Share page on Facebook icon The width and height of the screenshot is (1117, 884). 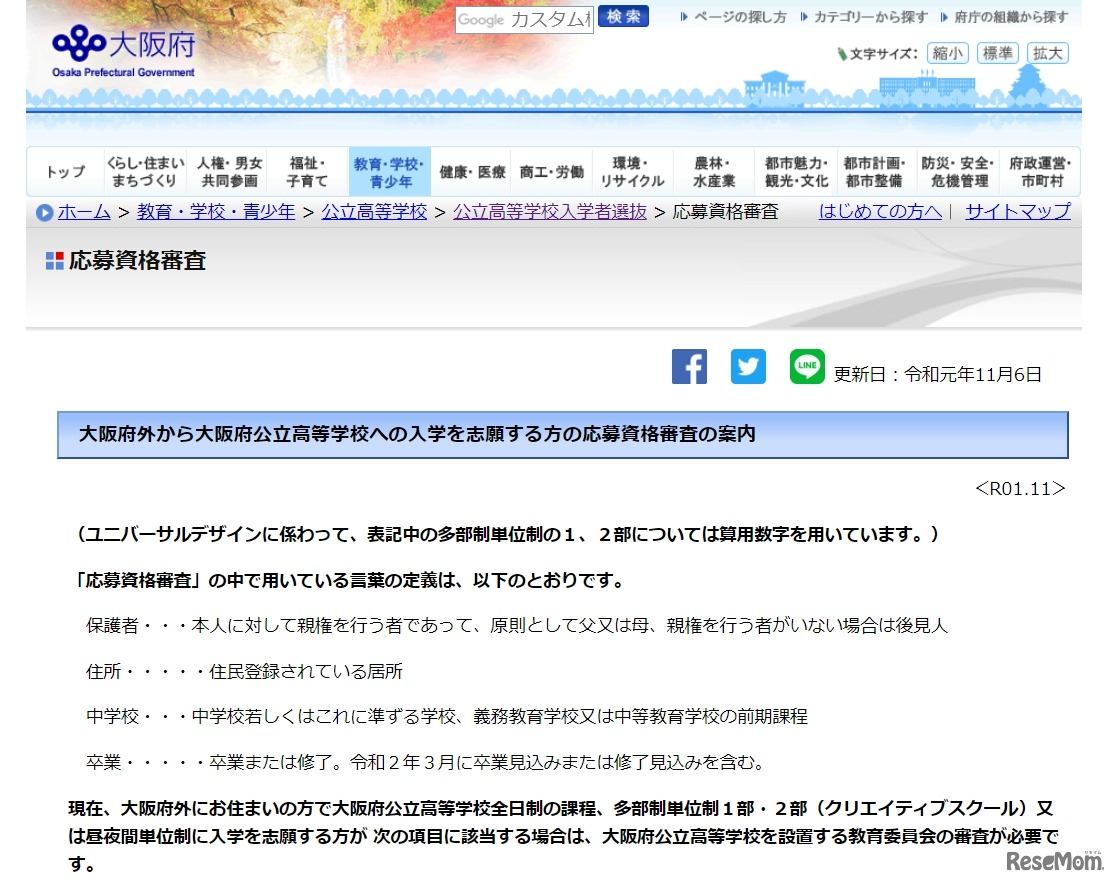point(689,366)
